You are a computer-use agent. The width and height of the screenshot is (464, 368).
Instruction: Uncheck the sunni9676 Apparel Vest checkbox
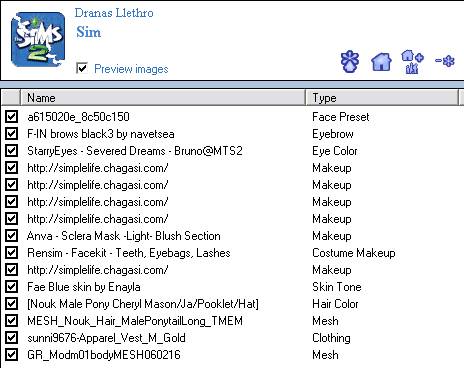click(11, 338)
